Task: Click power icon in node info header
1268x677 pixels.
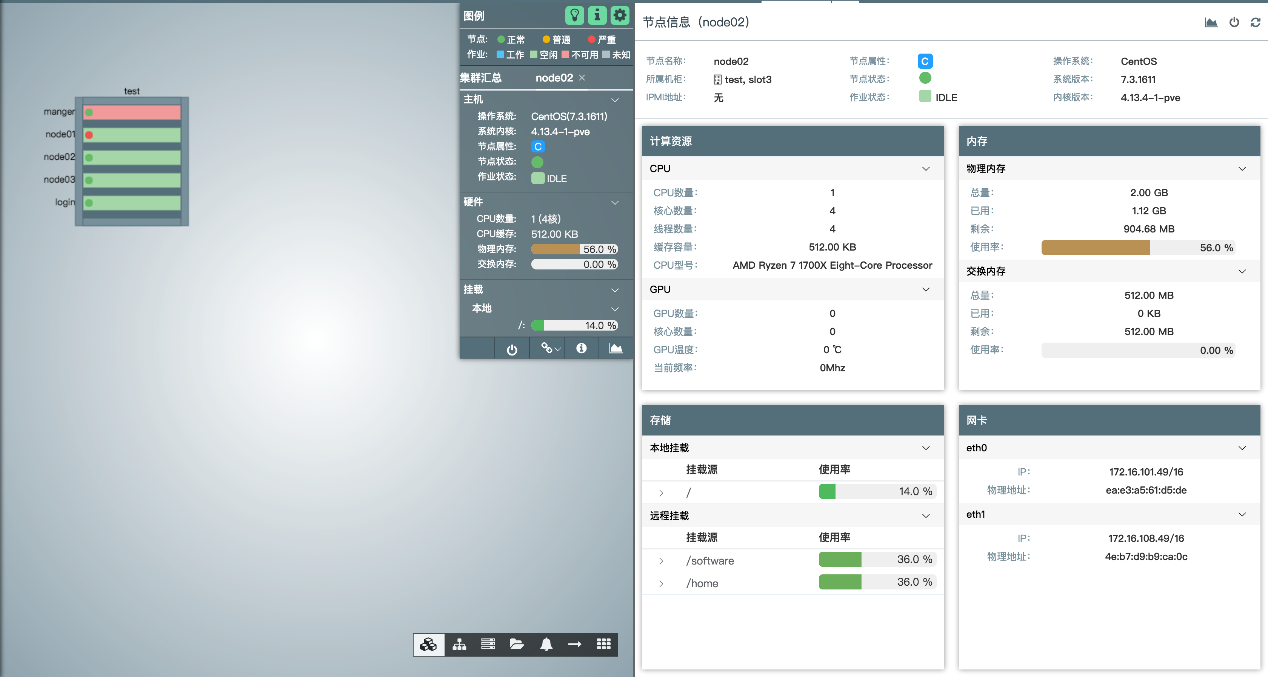Action: click(1234, 22)
